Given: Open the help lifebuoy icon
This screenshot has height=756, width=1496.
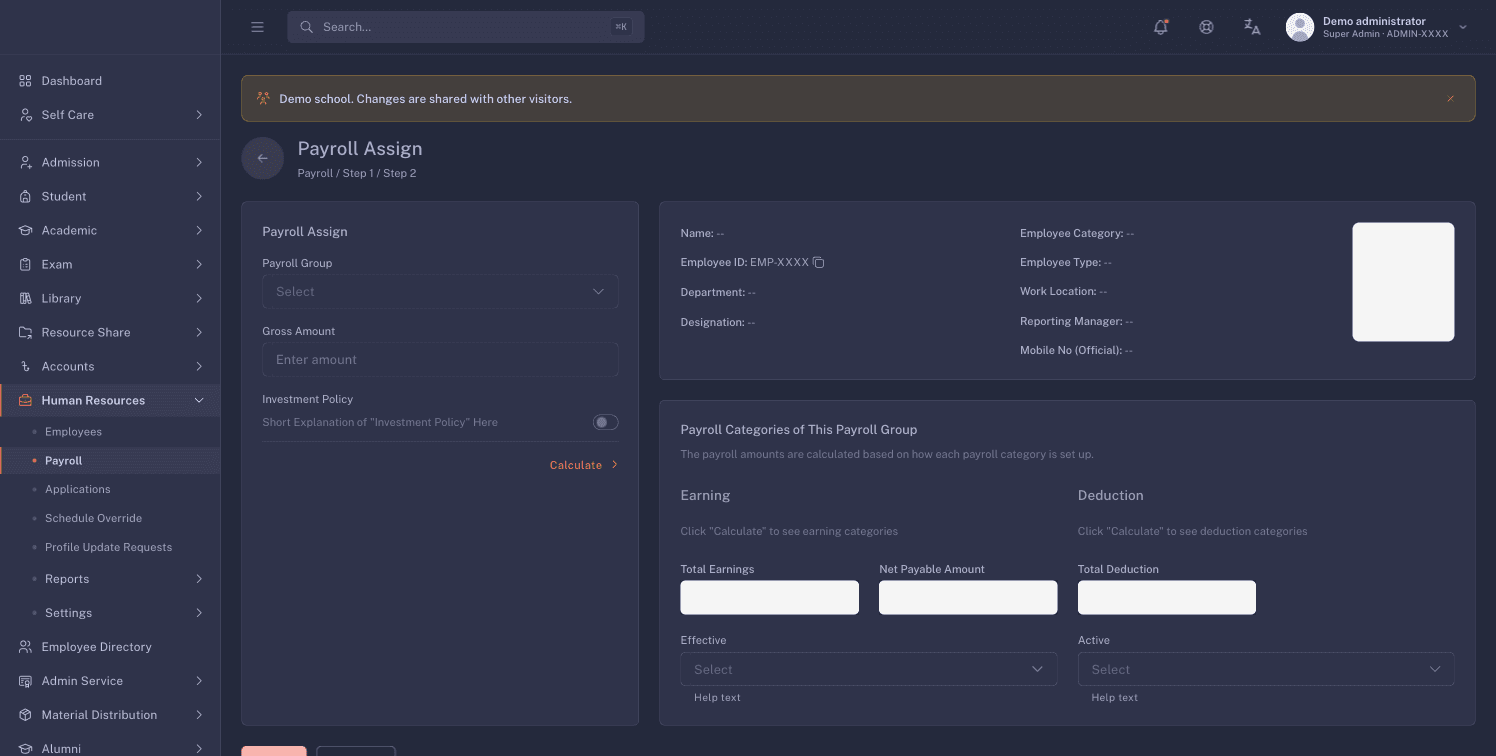Looking at the screenshot, I should pos(1206,27).
